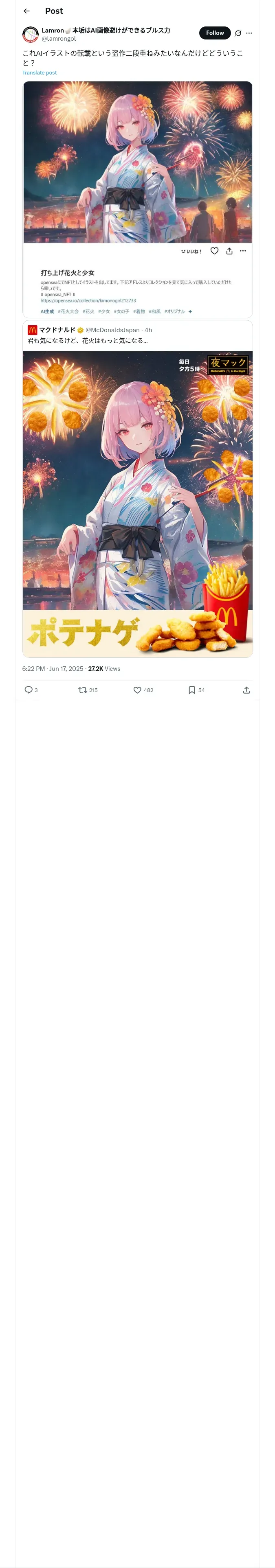Open the post's more options menu

coord(249,33)
